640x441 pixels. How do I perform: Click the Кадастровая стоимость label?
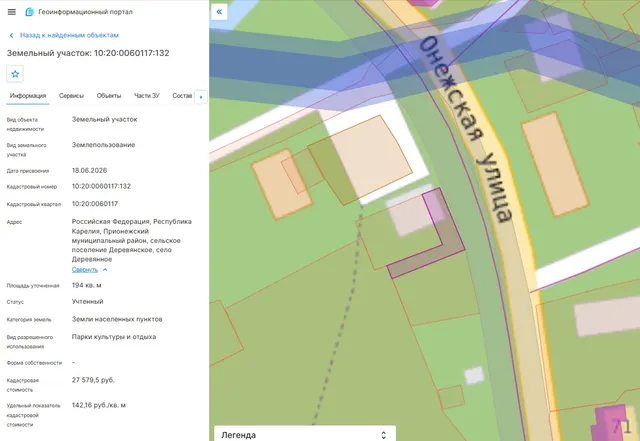click(x=22, y=385)
